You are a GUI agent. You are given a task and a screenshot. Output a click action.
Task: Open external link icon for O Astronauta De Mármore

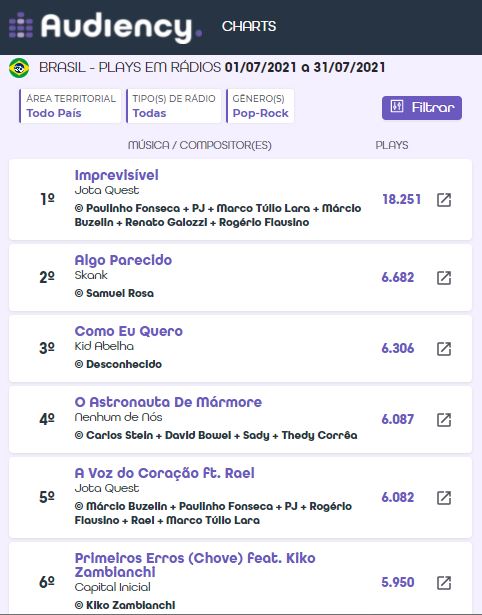pyautogui.click(x=444, y=420)
